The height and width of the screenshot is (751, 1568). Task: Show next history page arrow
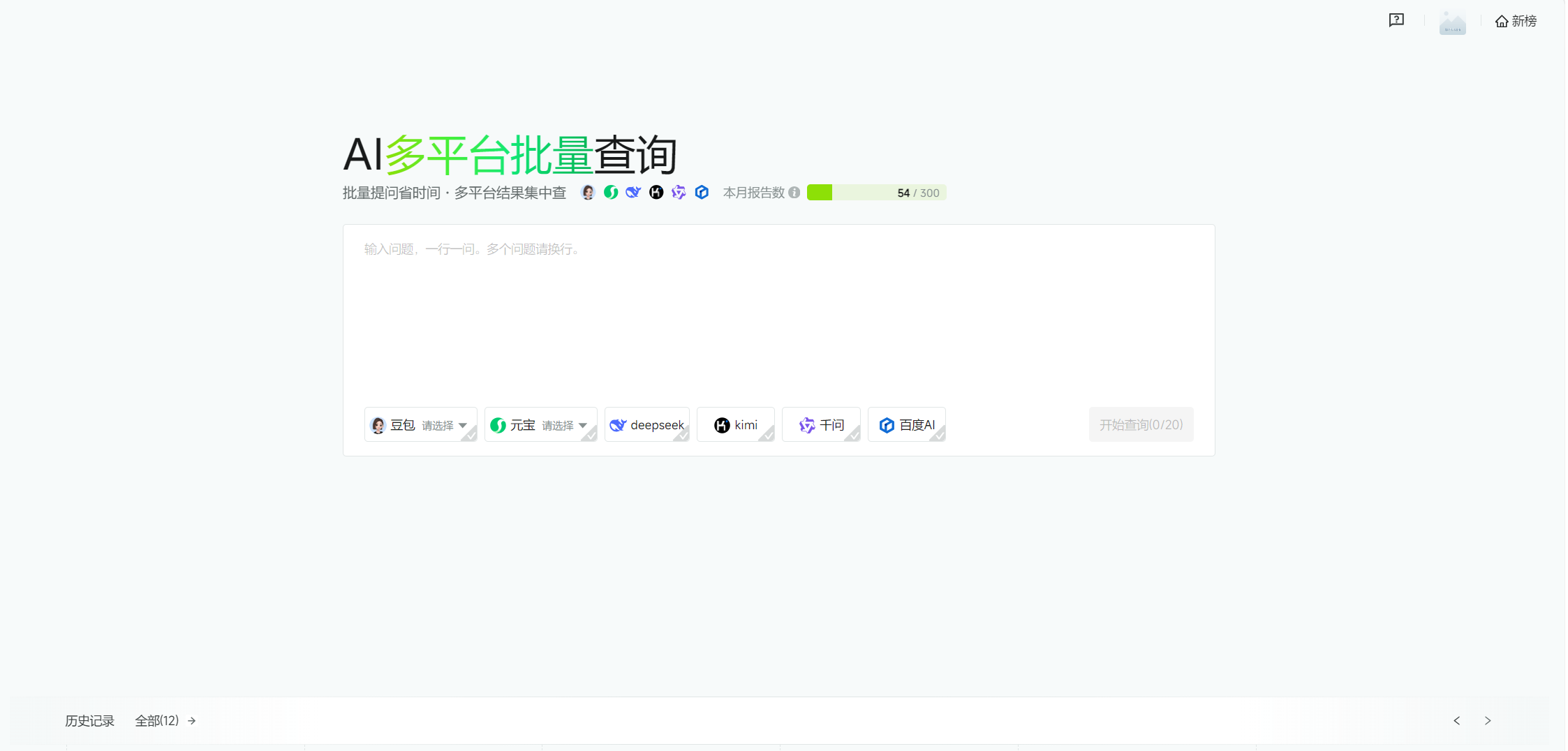pyautogui.click(x=1488, y=720)
